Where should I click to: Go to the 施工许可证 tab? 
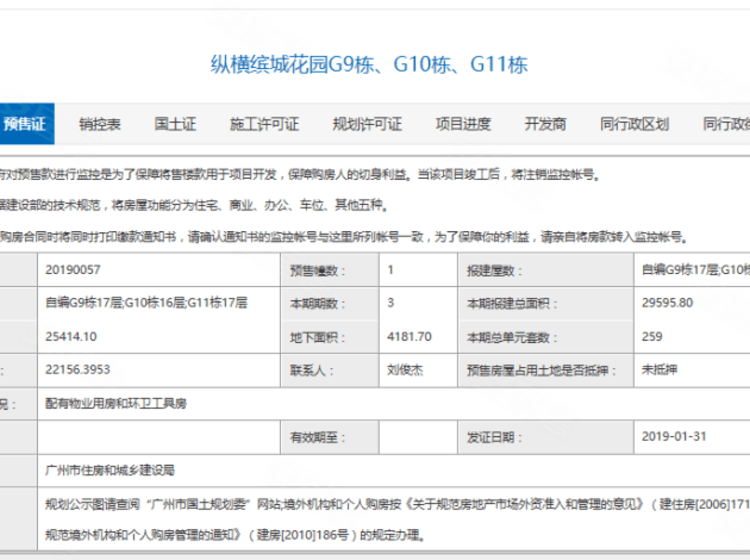(x=264, y=124)
